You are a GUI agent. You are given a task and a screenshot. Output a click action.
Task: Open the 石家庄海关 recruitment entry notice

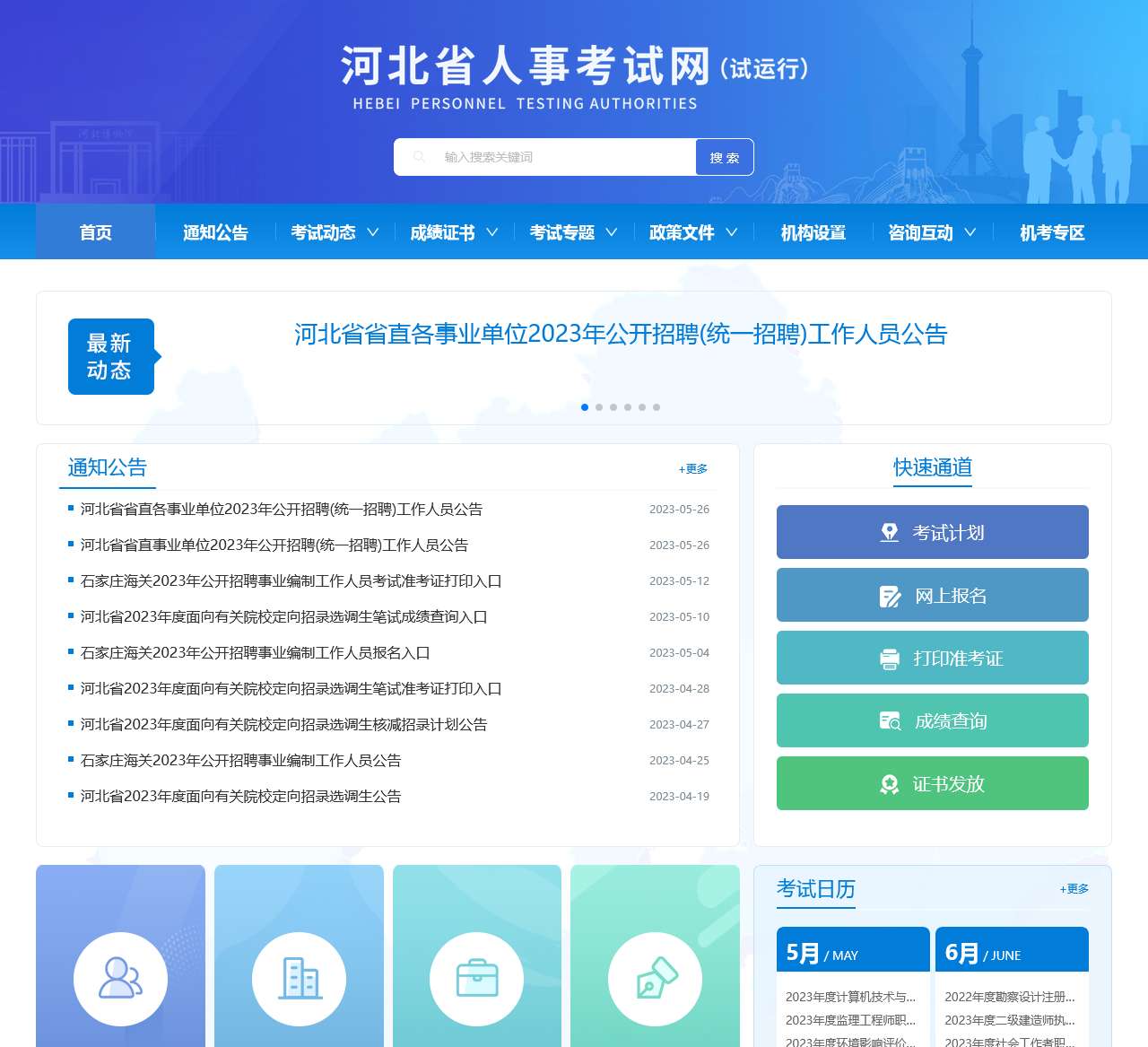(254, 653)
